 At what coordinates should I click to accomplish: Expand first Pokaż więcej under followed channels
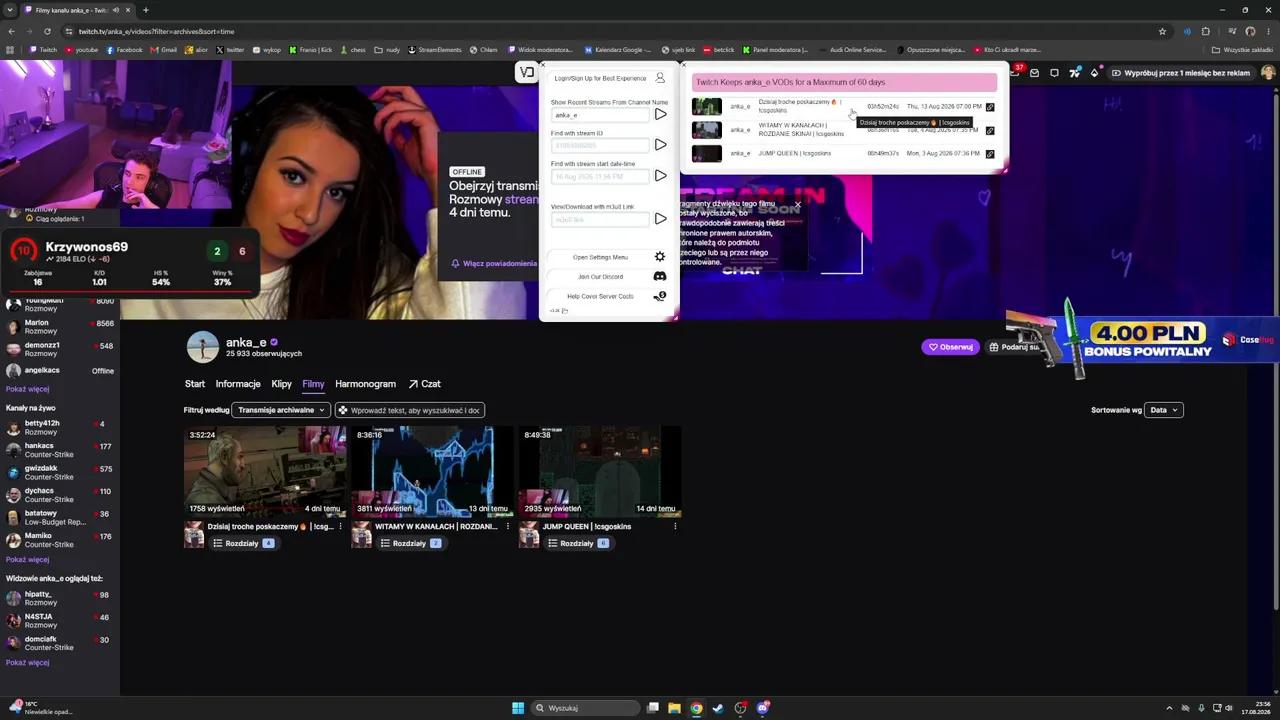(27, 389)
